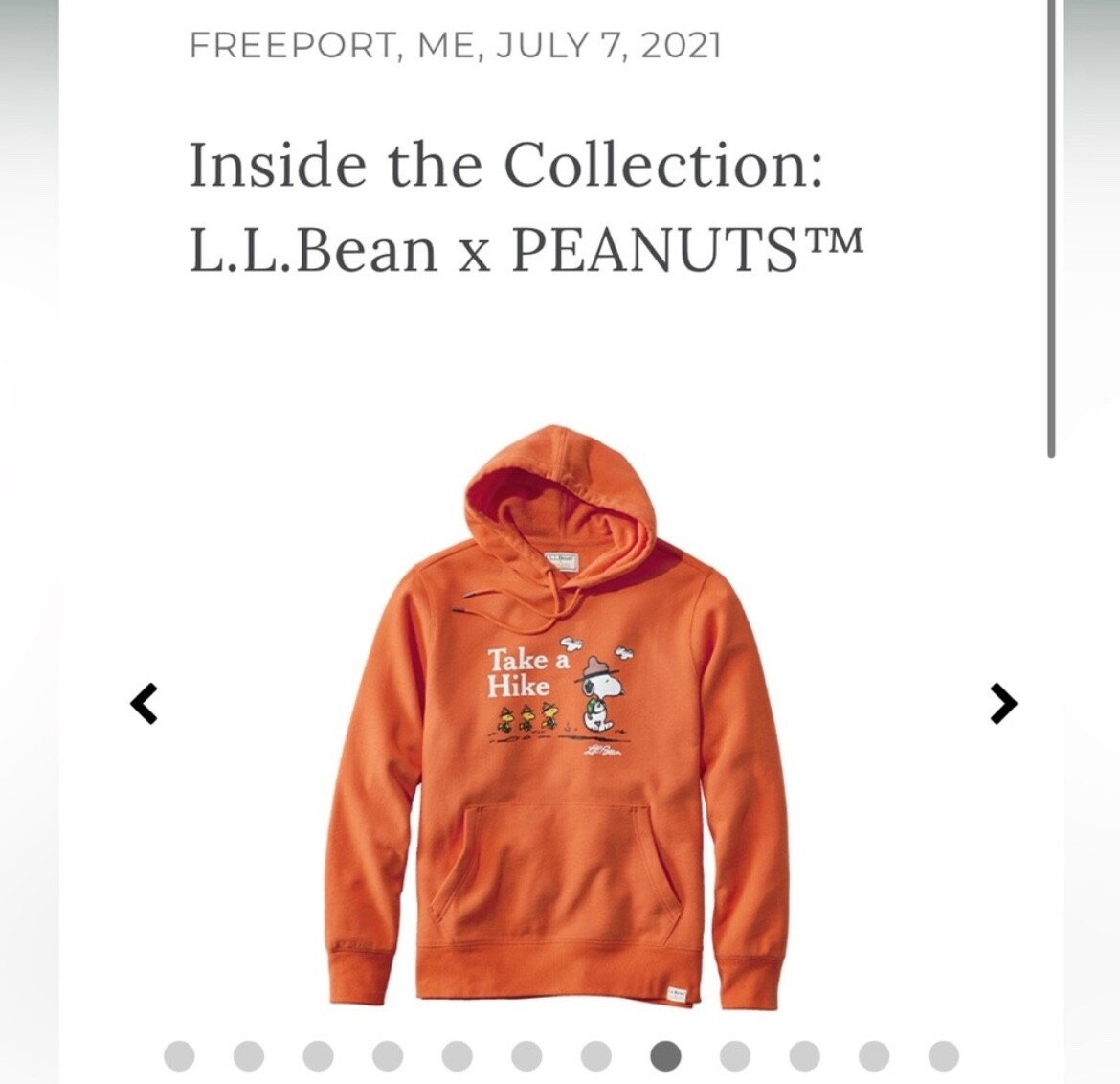Go to the previous carousel image arrow
The width and height of the screenshot is (1120, 1084).
tap(145, 704)
